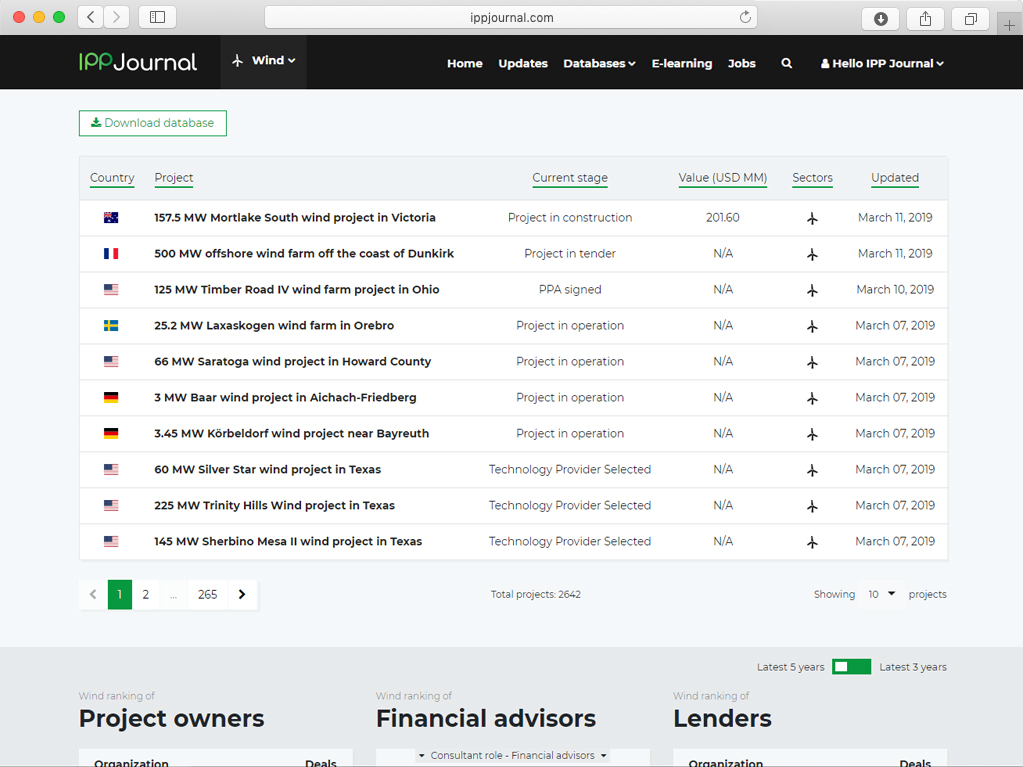Image resolution: width=1023 pixels, height=767 pixels.
Task: Open the projects-per-page dropdown showing 10
Action: click(881, 594)
